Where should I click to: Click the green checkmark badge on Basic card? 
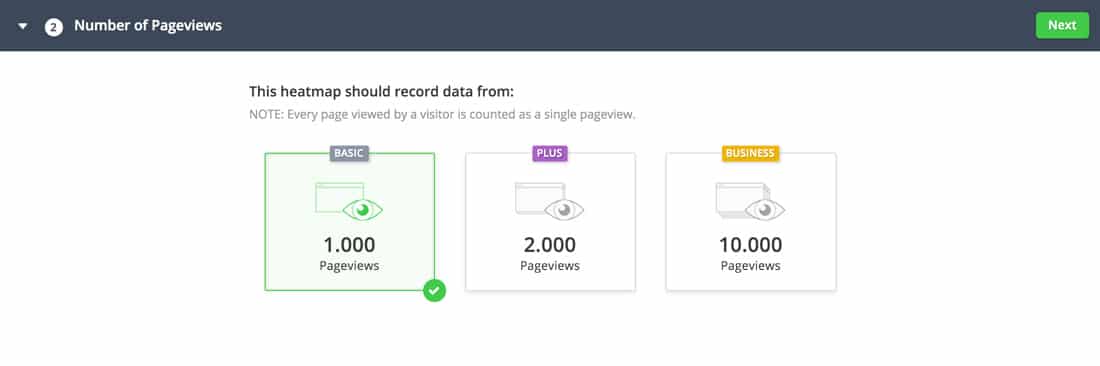pyautogui.click(x=434, y=290)
